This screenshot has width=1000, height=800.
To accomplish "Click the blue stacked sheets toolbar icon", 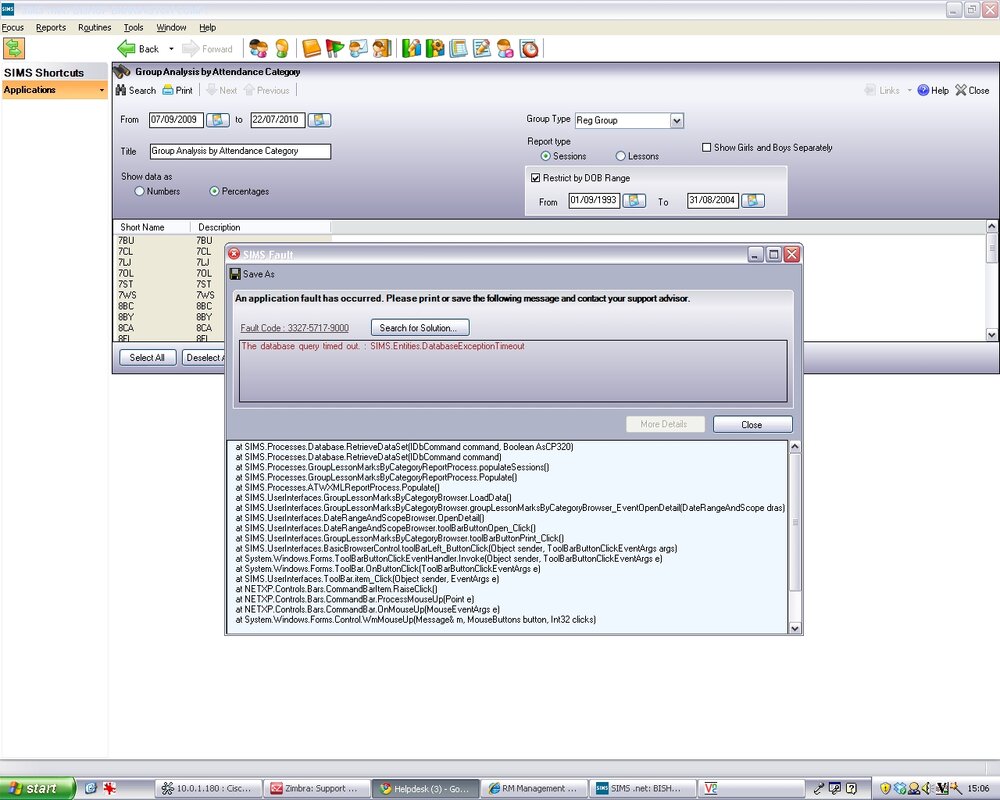I will pyautogui.click(x=459, y=48).
